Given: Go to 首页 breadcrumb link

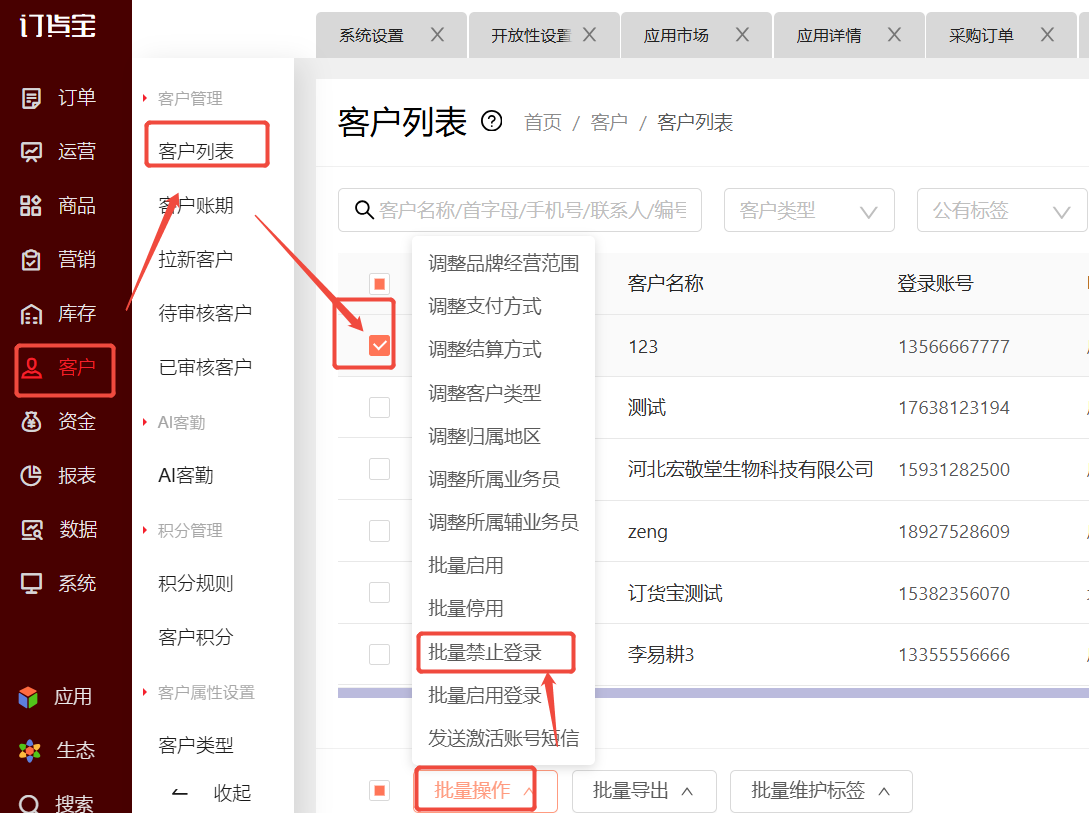Looking at the screenshot, I should (x=543, y=123).
